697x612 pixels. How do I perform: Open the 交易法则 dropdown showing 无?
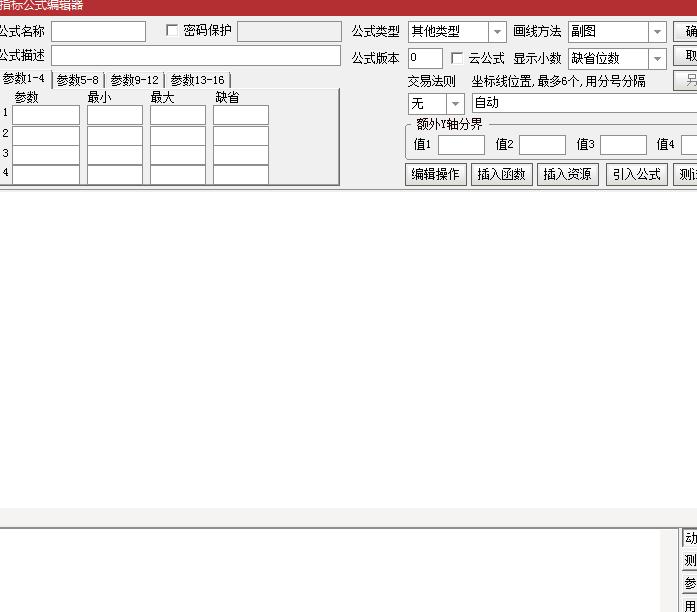pyautogui.click(x=436, y=104)
